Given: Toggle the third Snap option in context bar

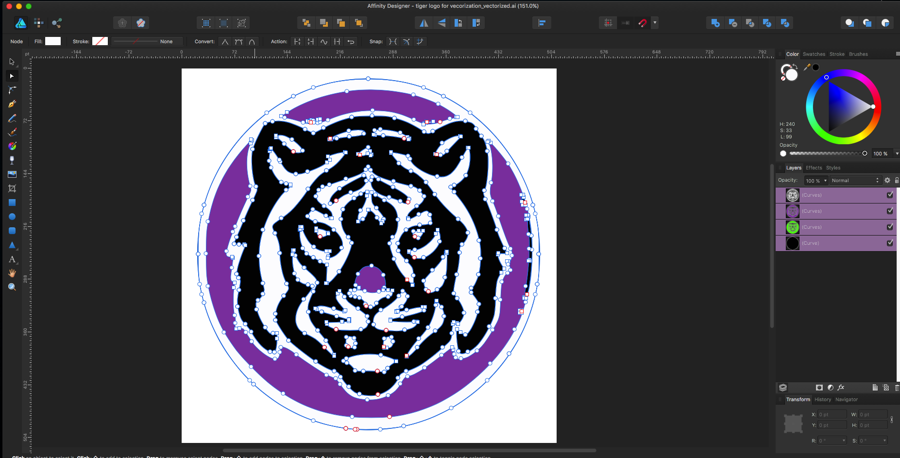Looking at the screenshot, I should click(420, 41).
